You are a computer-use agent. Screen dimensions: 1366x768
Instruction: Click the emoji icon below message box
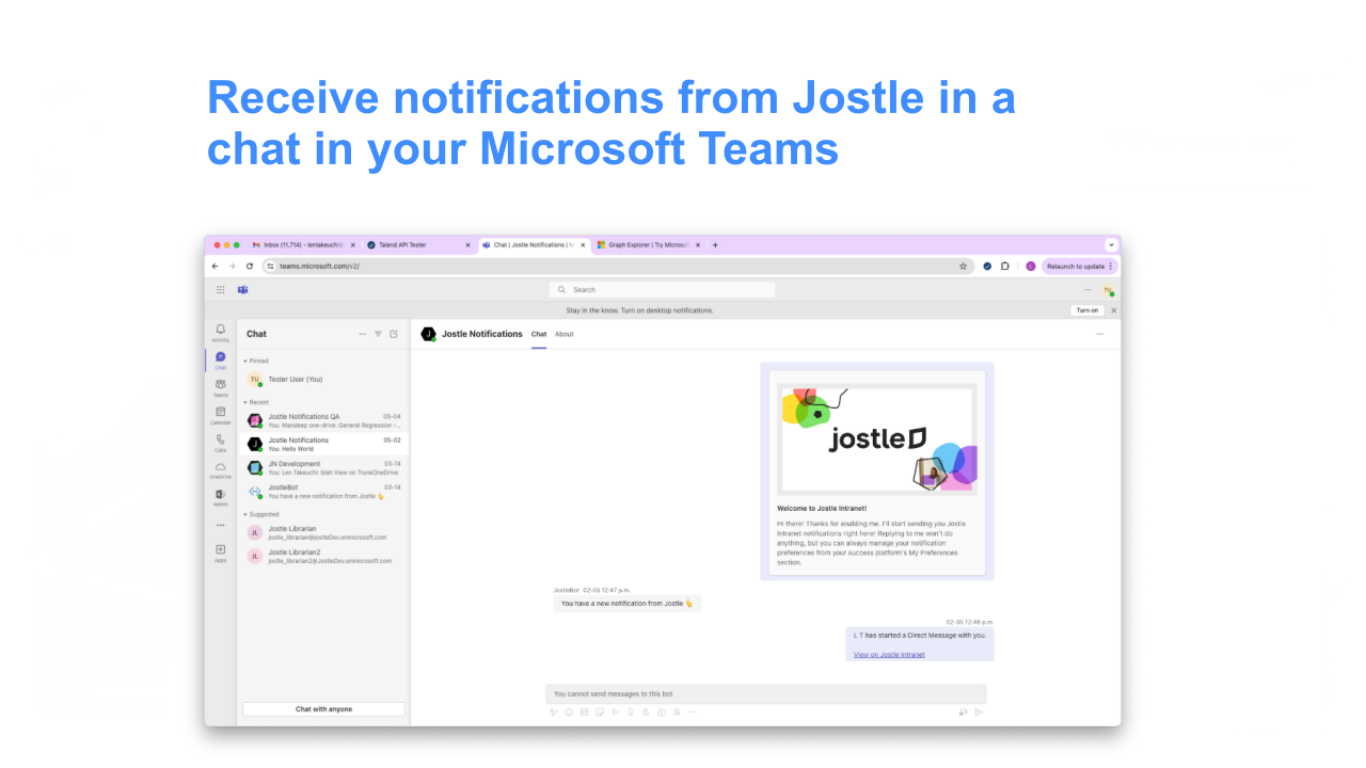coord(569,712)
